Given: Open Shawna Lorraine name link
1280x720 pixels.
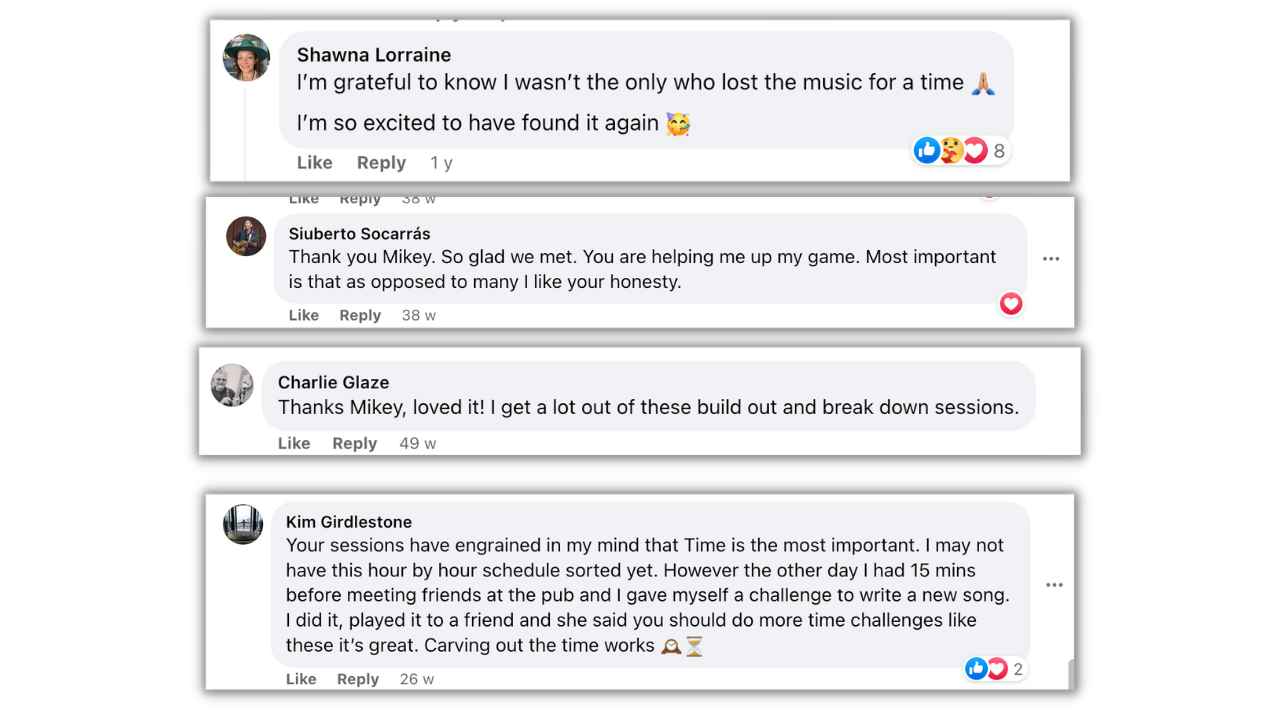Looking at the screenshot, I should 374,55.
